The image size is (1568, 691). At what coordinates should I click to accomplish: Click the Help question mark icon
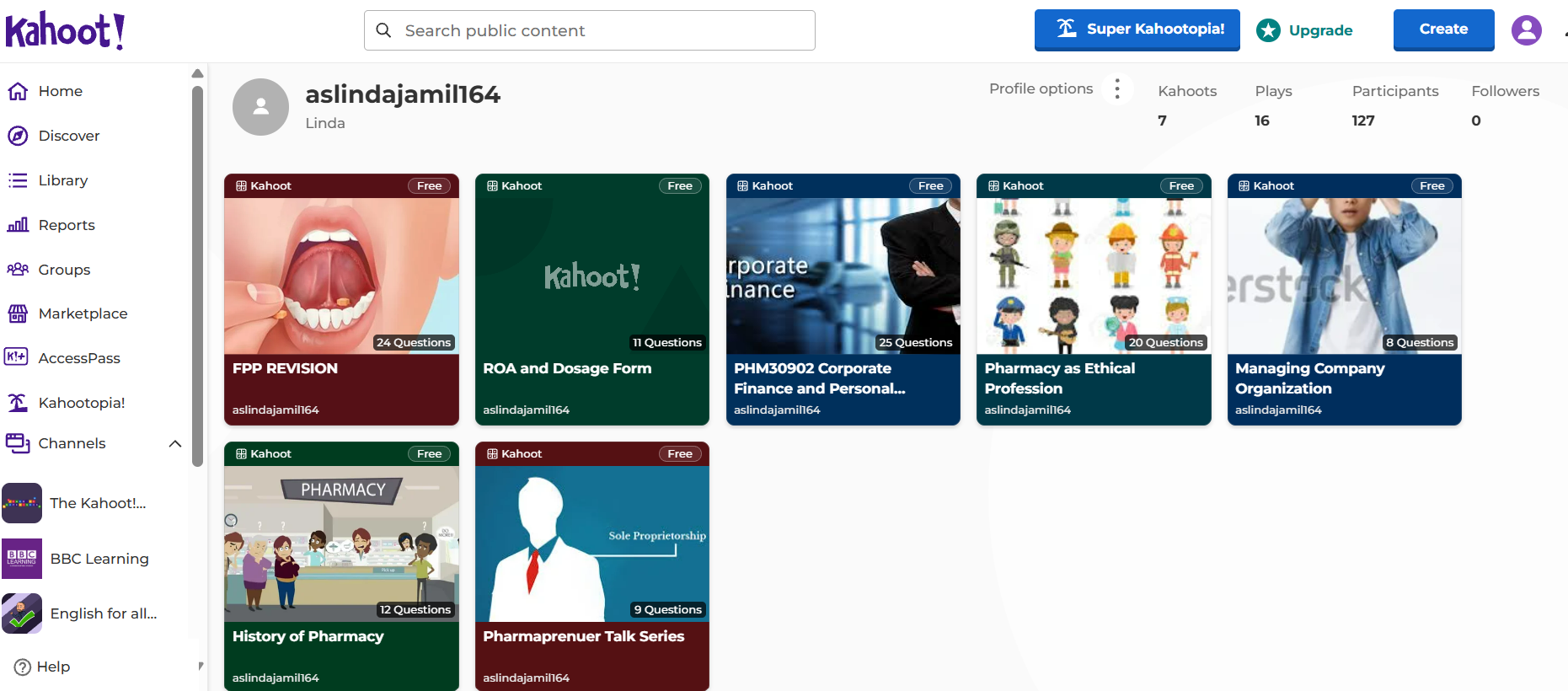[23, 667]
